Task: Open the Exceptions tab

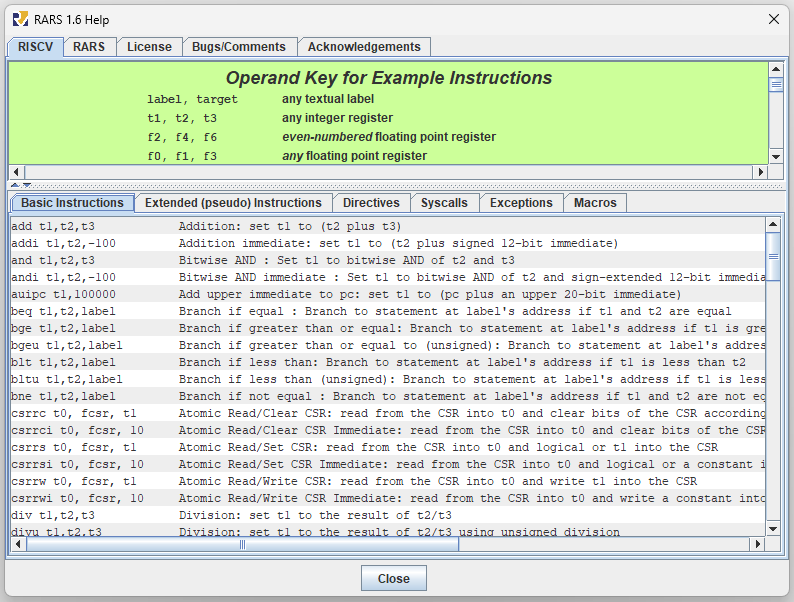Action: click(521, 203)
